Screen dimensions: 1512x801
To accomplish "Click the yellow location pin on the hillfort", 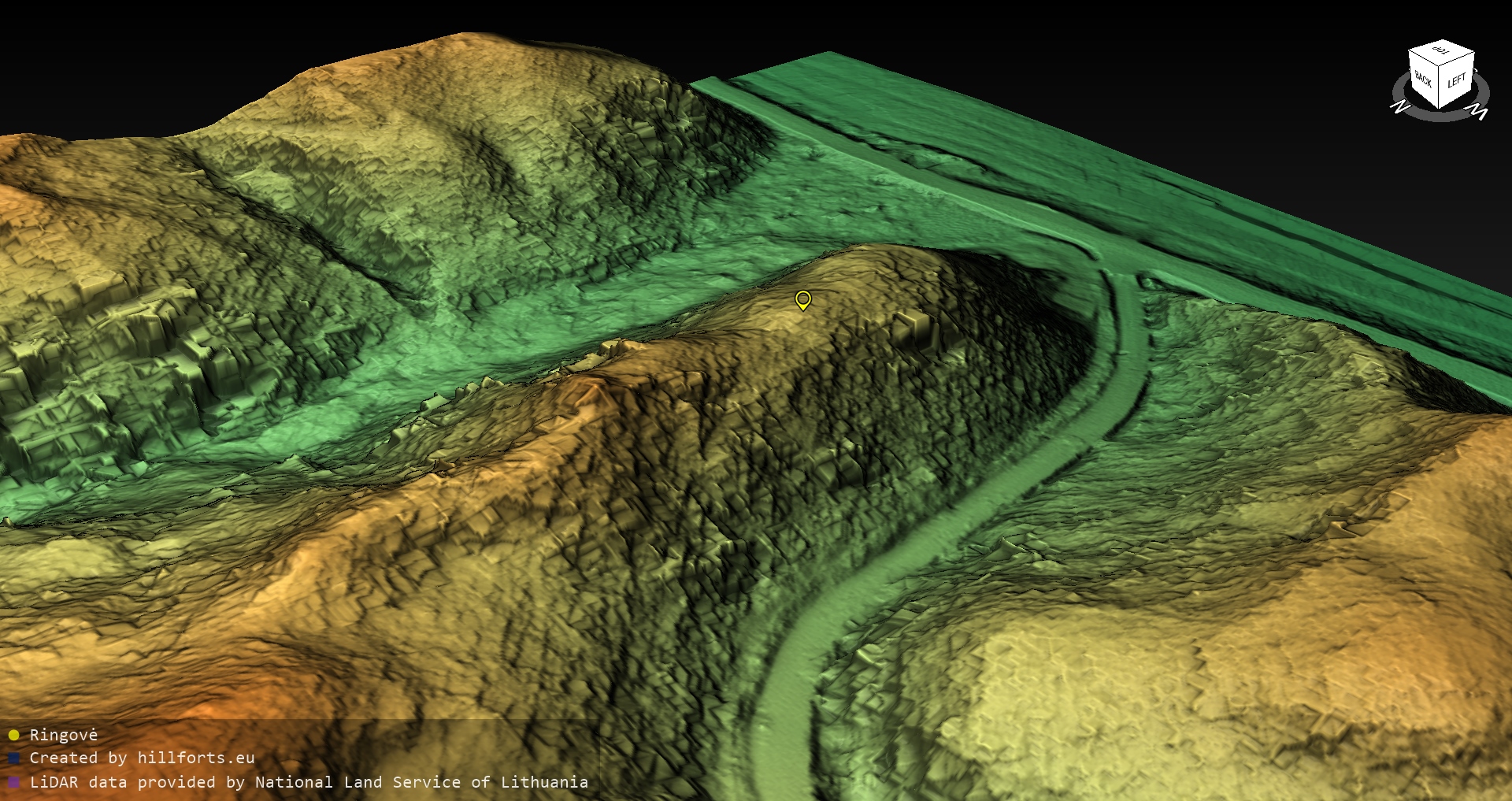I will pos(802,300).
